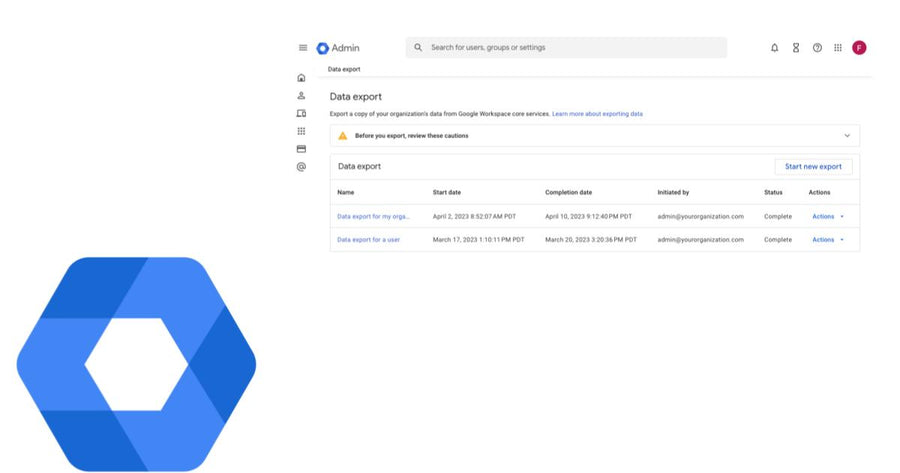Click the Actions column header
Screen dimensions: 900x473
point(819,192)
